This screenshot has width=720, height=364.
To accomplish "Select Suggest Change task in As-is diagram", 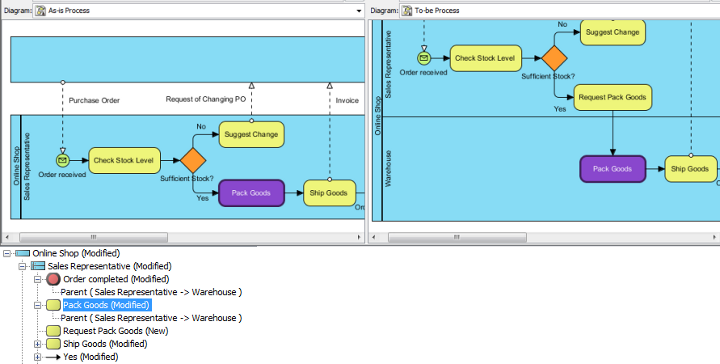I will (x=251, y=134).
